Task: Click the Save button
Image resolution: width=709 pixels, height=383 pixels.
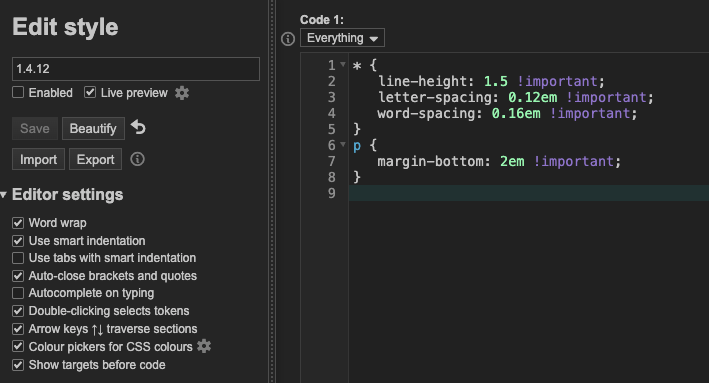Action: coord(35,128)
